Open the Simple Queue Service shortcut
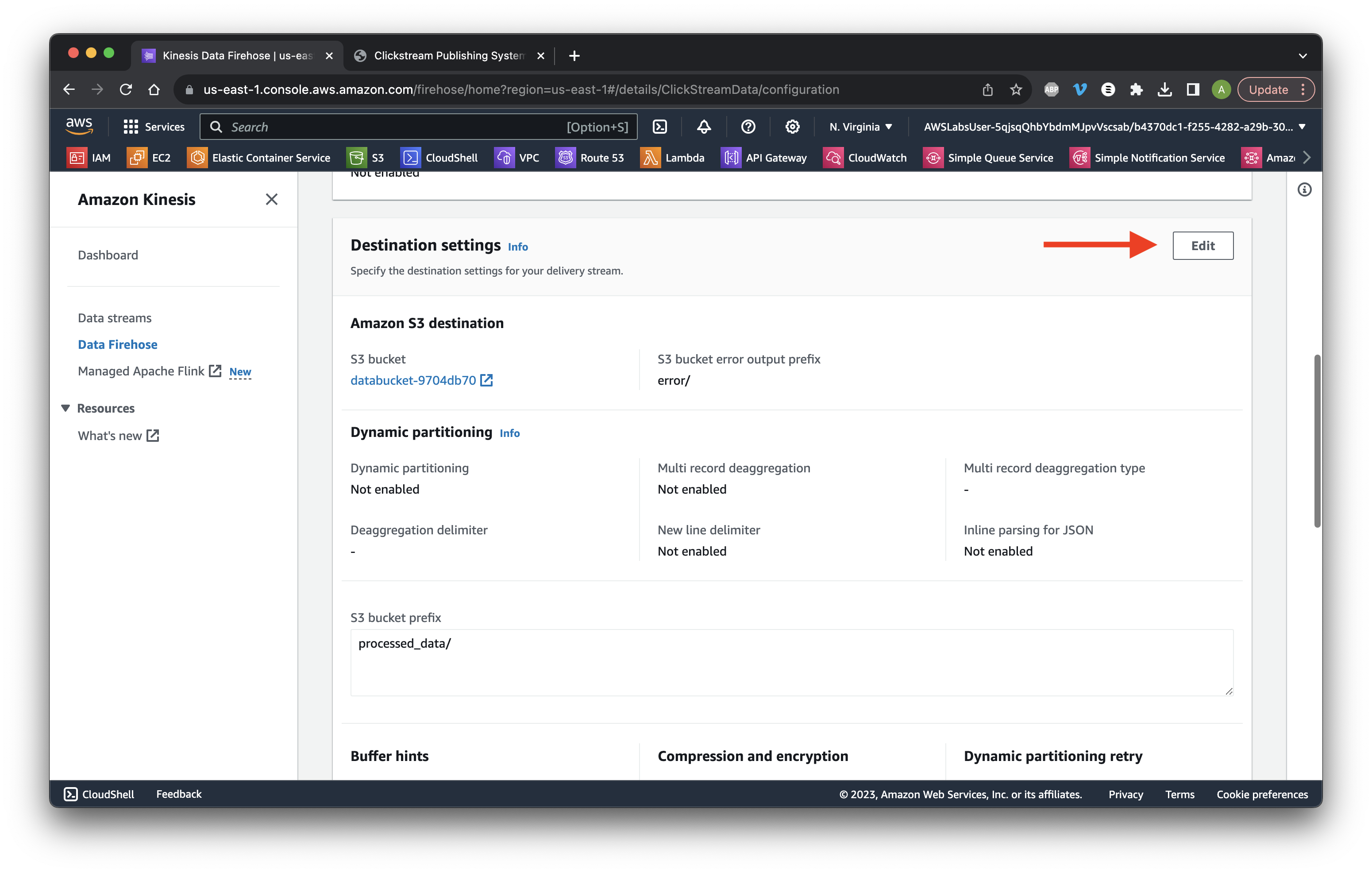 pyautogui.click(x=988, y=158)
